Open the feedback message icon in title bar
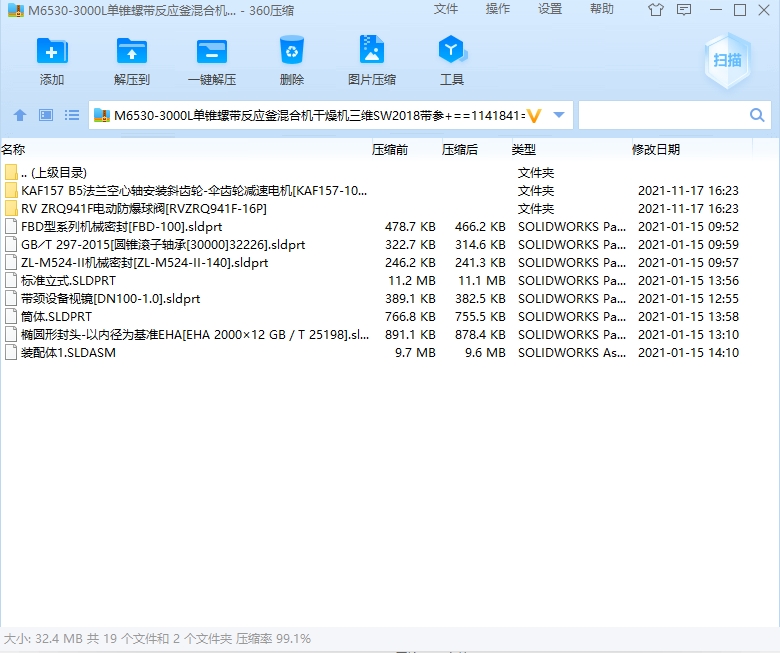780x653 pixels. pyautogui.click(x=684, y=9)
